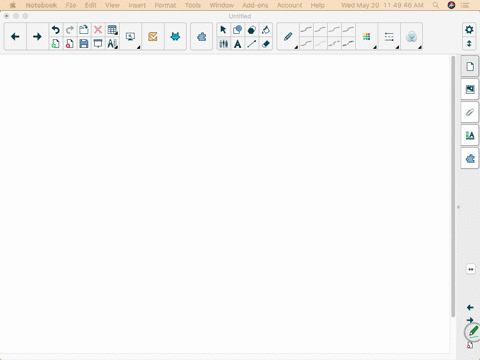This screenshot has height=360, width=480.
Task: Open the Tools menu
Action: point(193,5)
